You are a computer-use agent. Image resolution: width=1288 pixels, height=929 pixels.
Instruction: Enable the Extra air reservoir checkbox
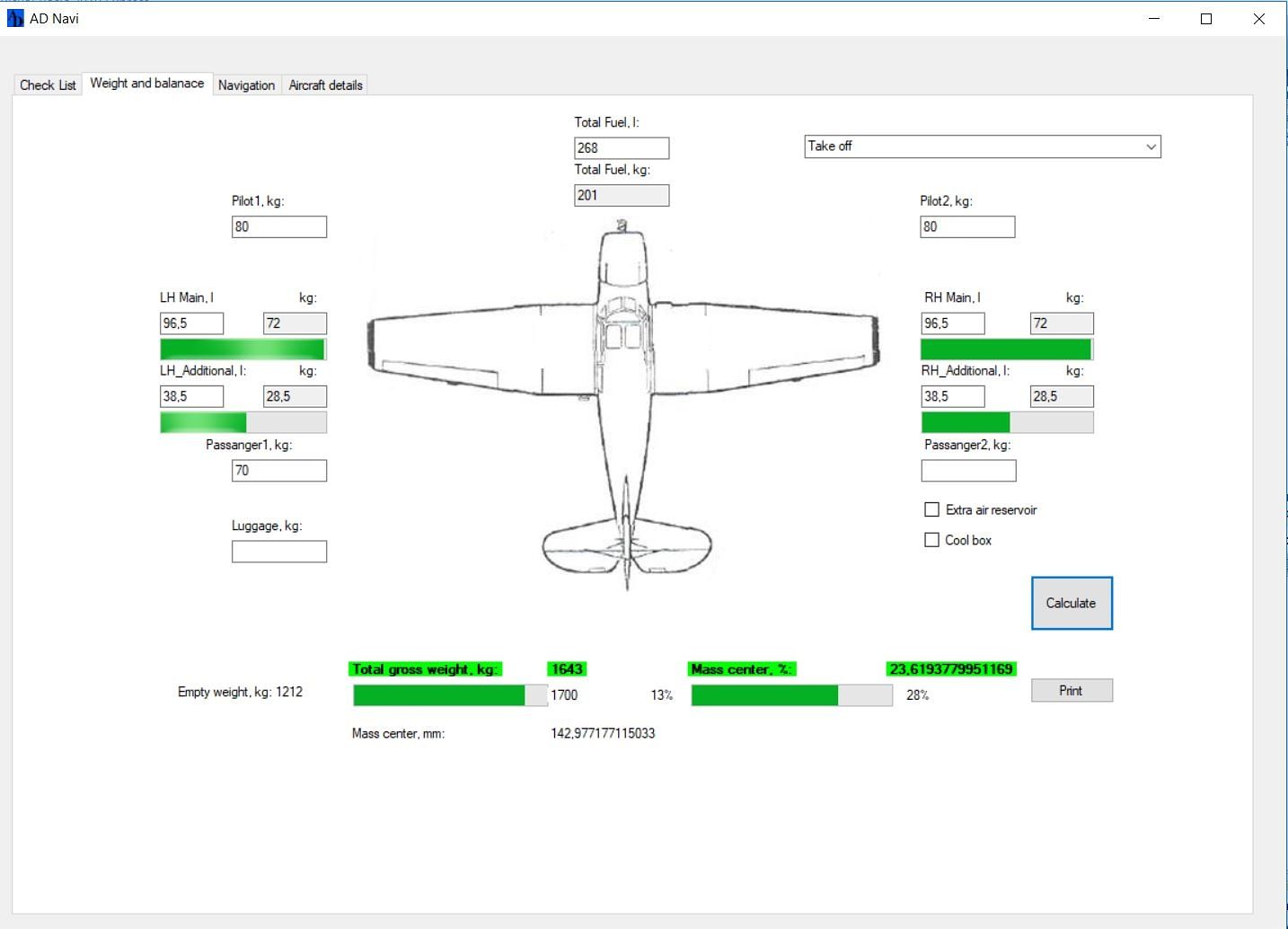coord(932,509)
